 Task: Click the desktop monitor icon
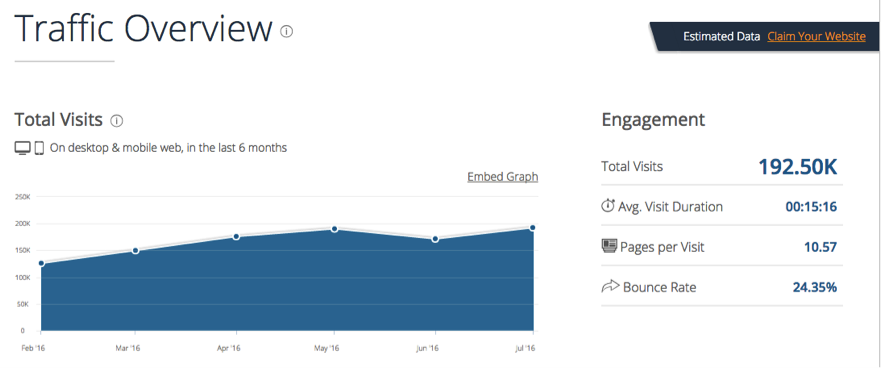point(22,148)
